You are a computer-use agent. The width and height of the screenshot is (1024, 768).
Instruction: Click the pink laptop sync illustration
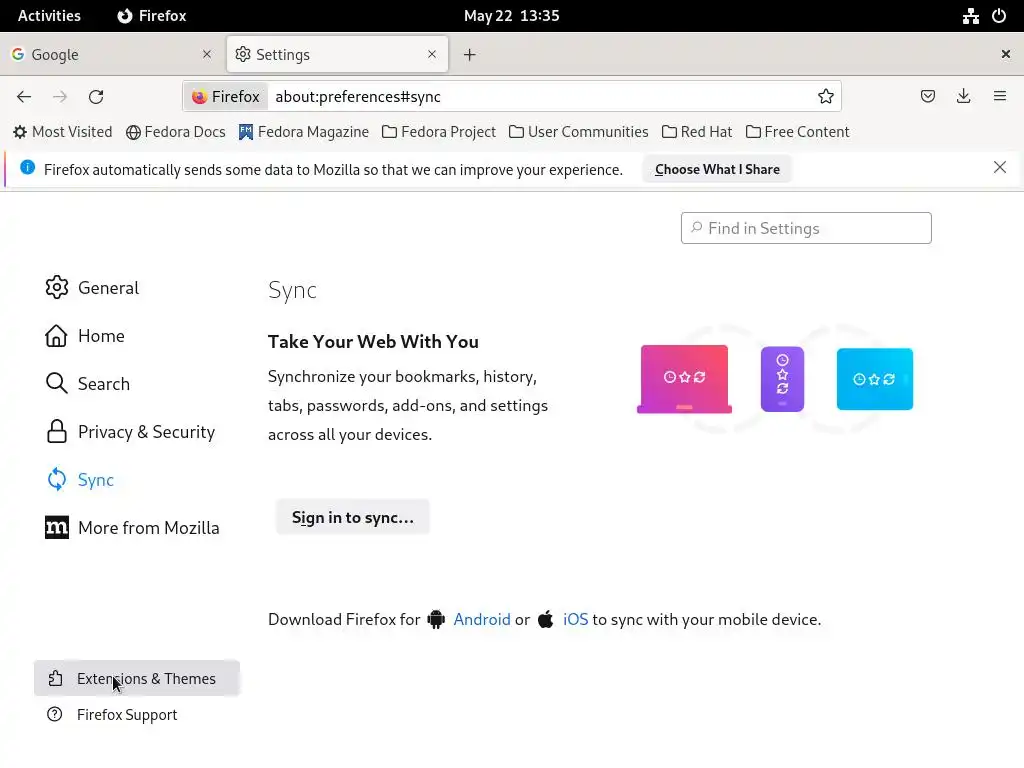pyautogui.click(x=684, y=379)
